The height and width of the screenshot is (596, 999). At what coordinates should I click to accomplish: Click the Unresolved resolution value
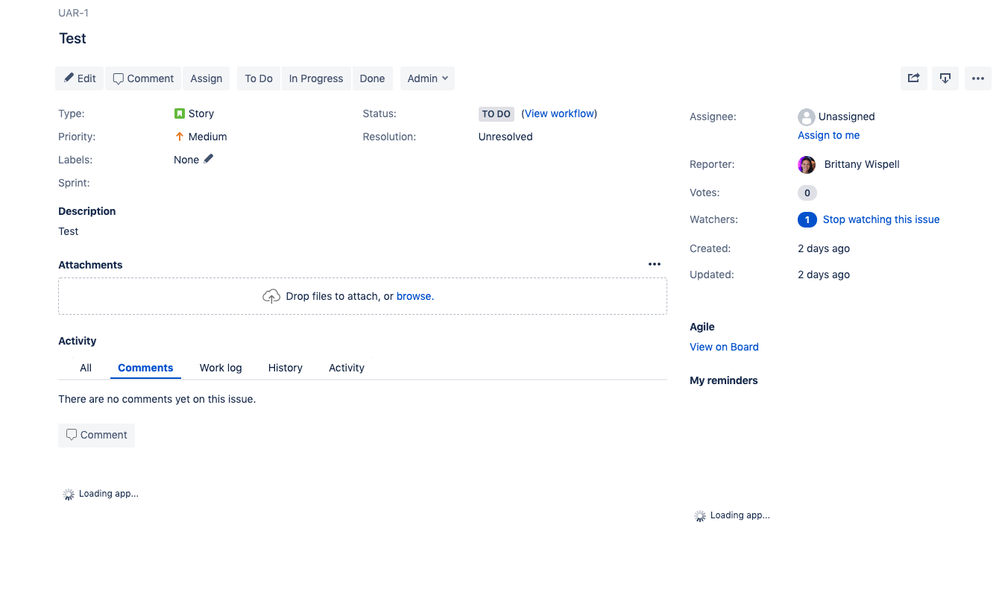pos(505,136)
